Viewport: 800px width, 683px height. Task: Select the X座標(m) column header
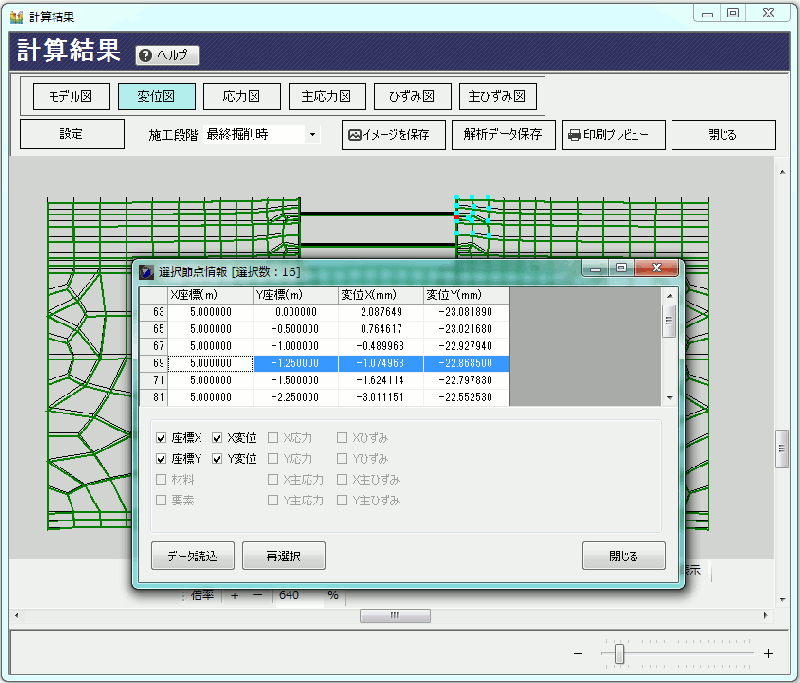coord(211,295)
